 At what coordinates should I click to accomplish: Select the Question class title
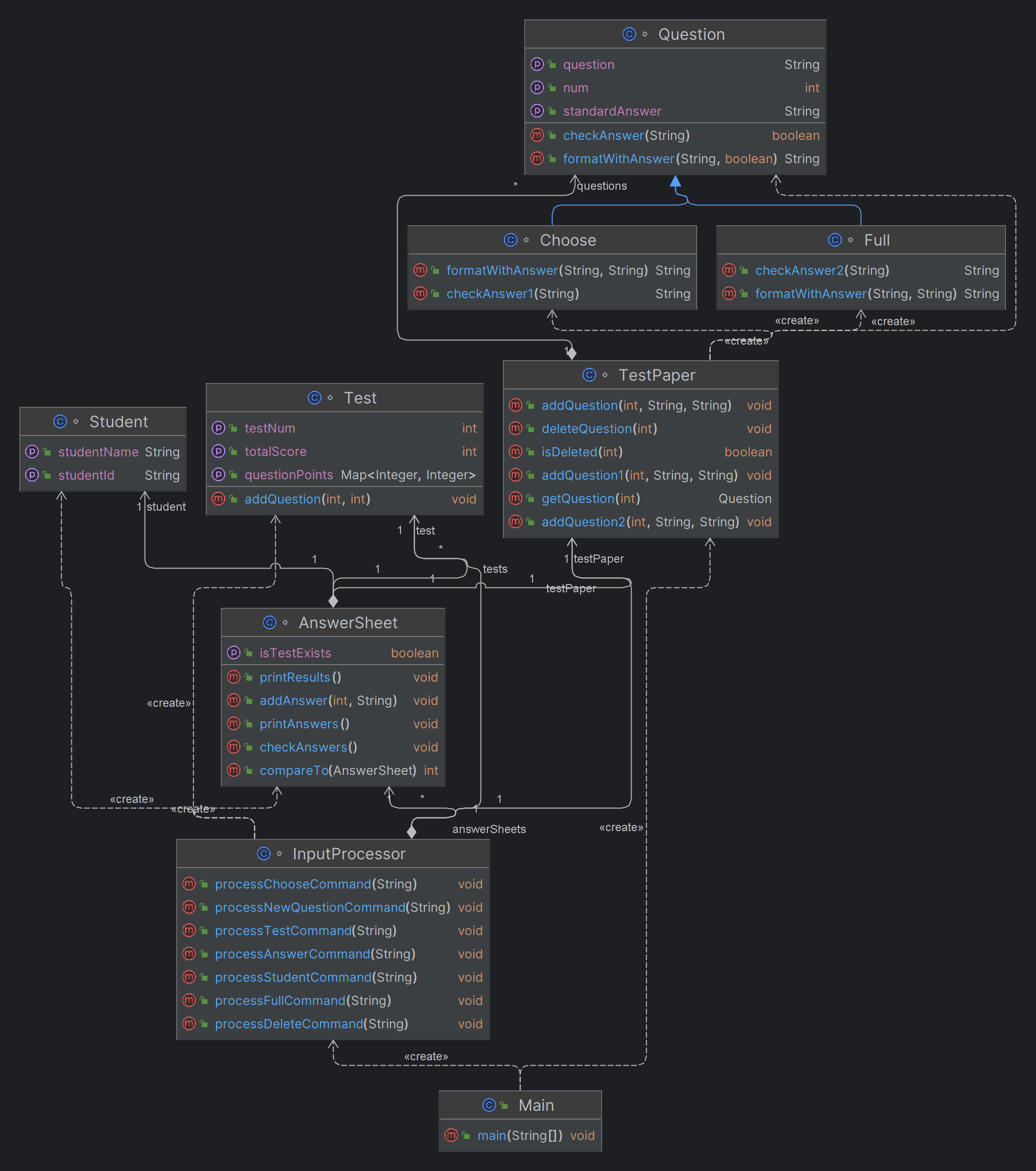[x=692, y=34]
